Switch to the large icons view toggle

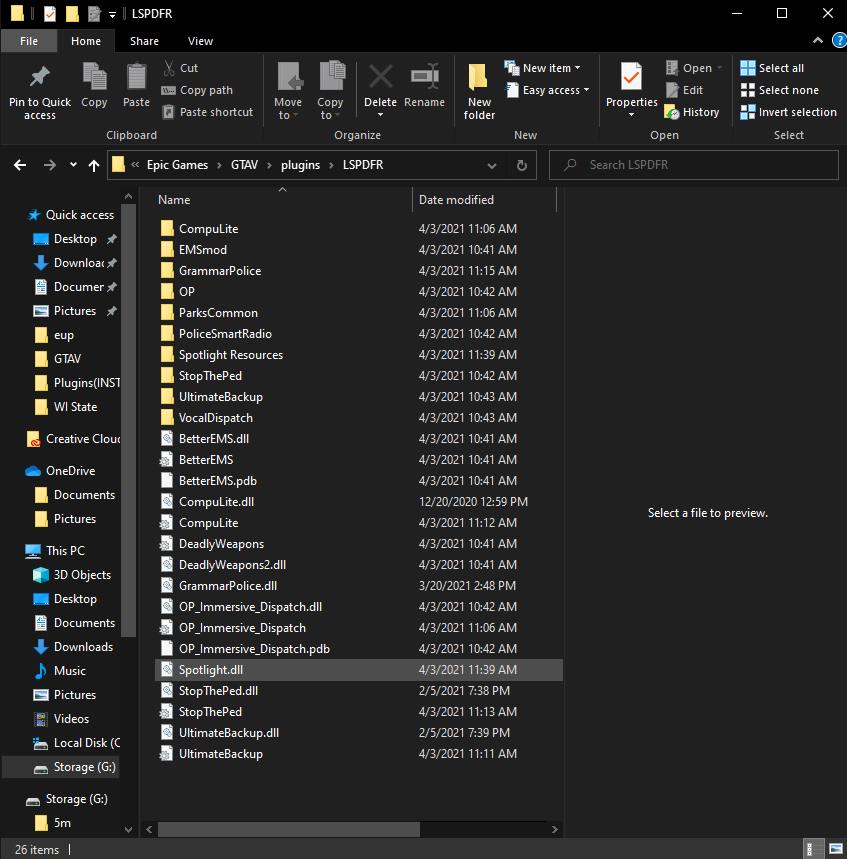tap(834, 849)
